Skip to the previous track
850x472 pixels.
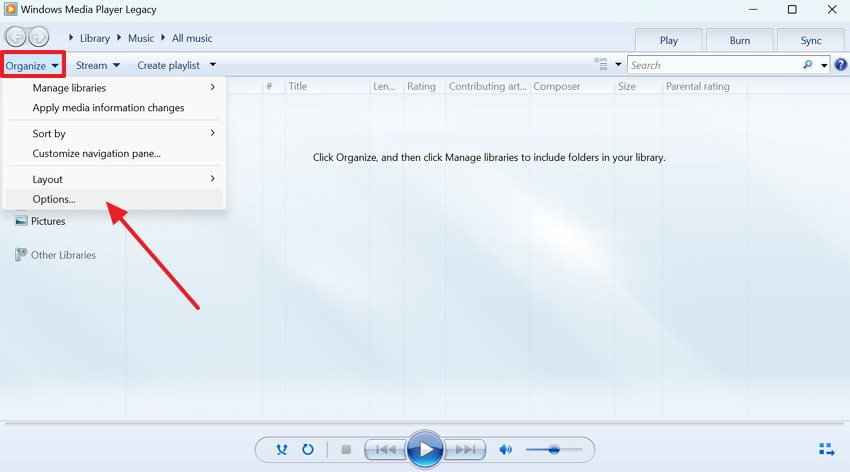point(385,449)
